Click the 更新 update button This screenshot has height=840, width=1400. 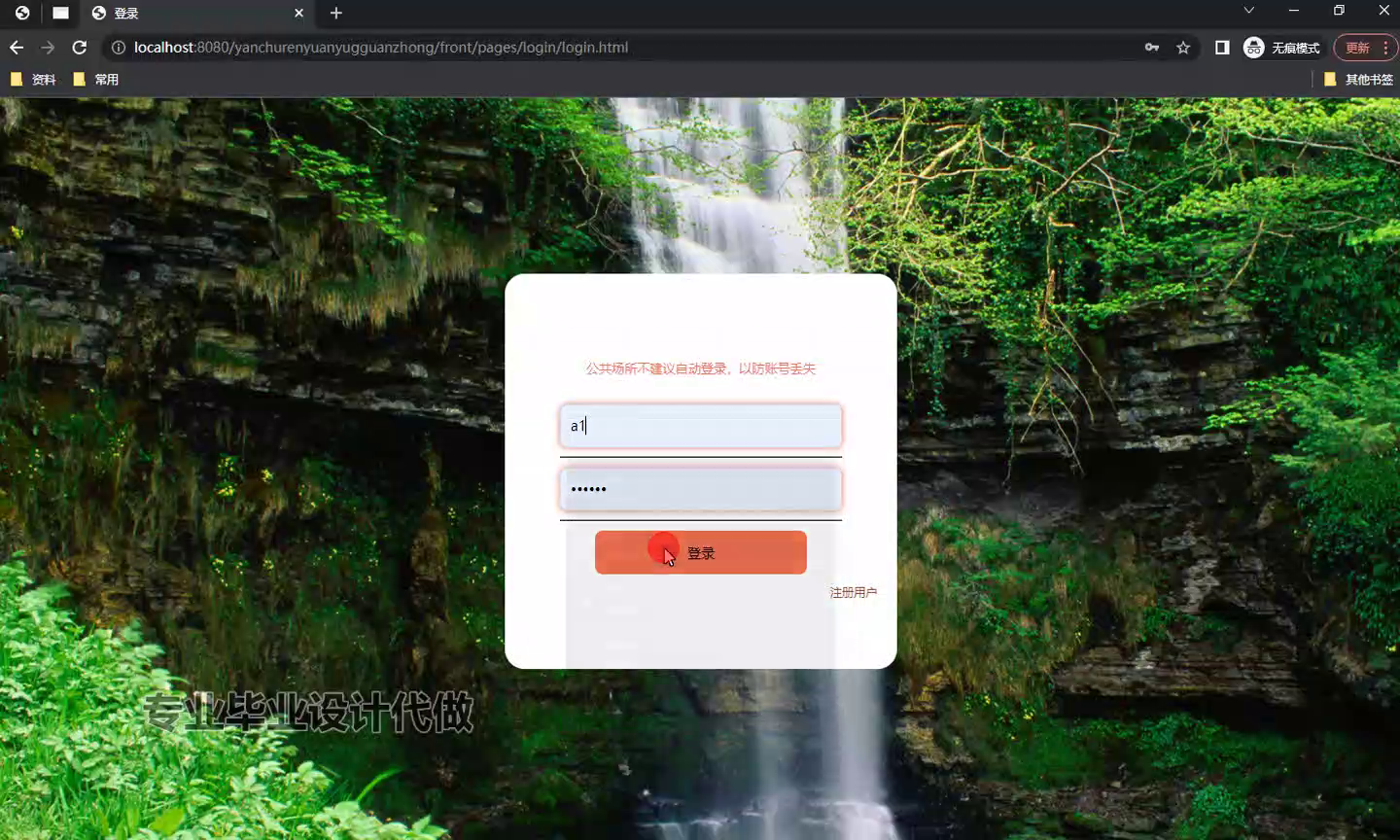pyautogui.click(x=1357, y=48)
